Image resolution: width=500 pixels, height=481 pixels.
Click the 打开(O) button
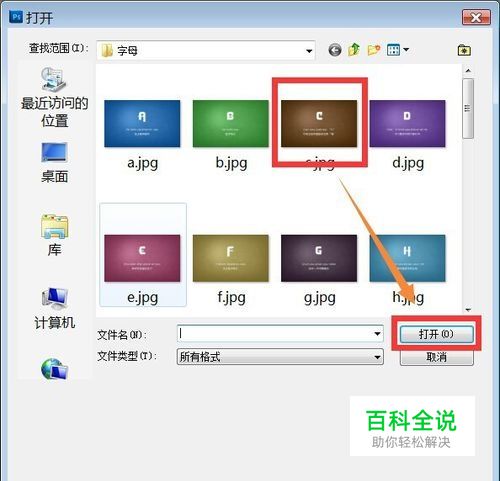click(436, 334)
